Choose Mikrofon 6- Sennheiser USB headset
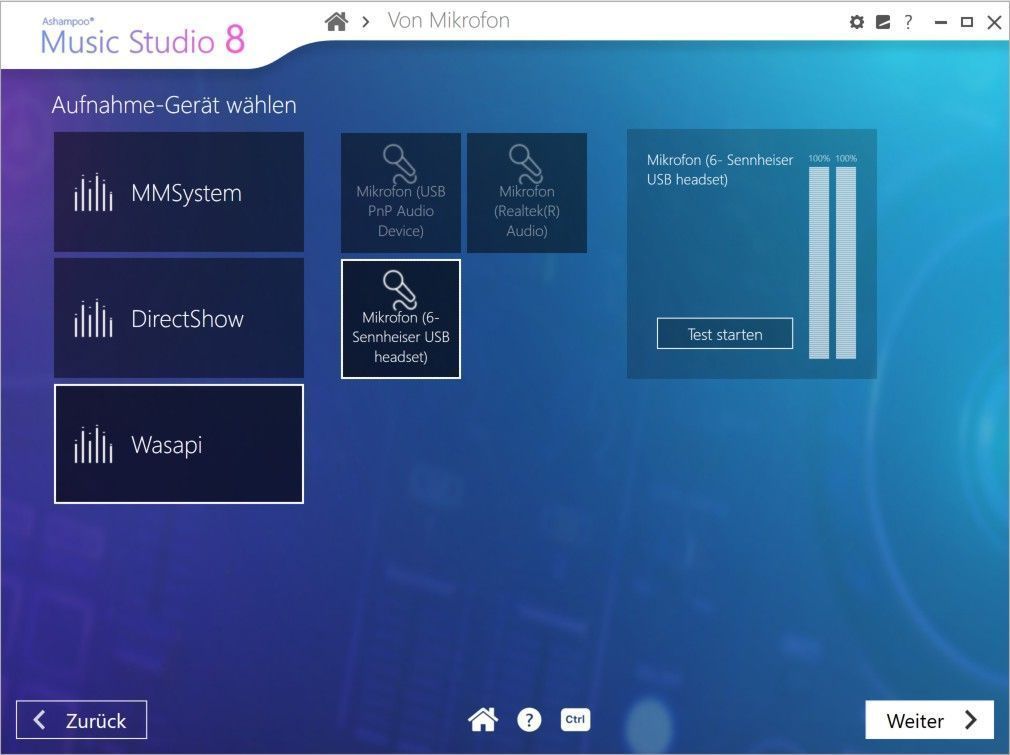The width and height of the screenshot is (1010, 755). pos(401,319)
